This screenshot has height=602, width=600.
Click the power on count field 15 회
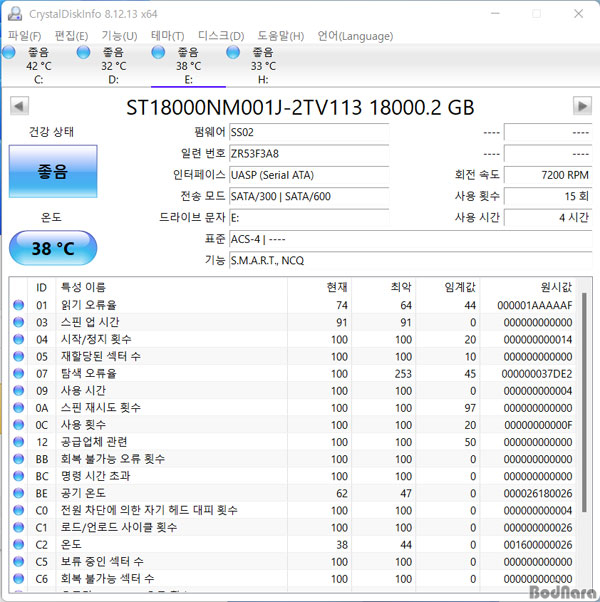(x=548, y=197)
